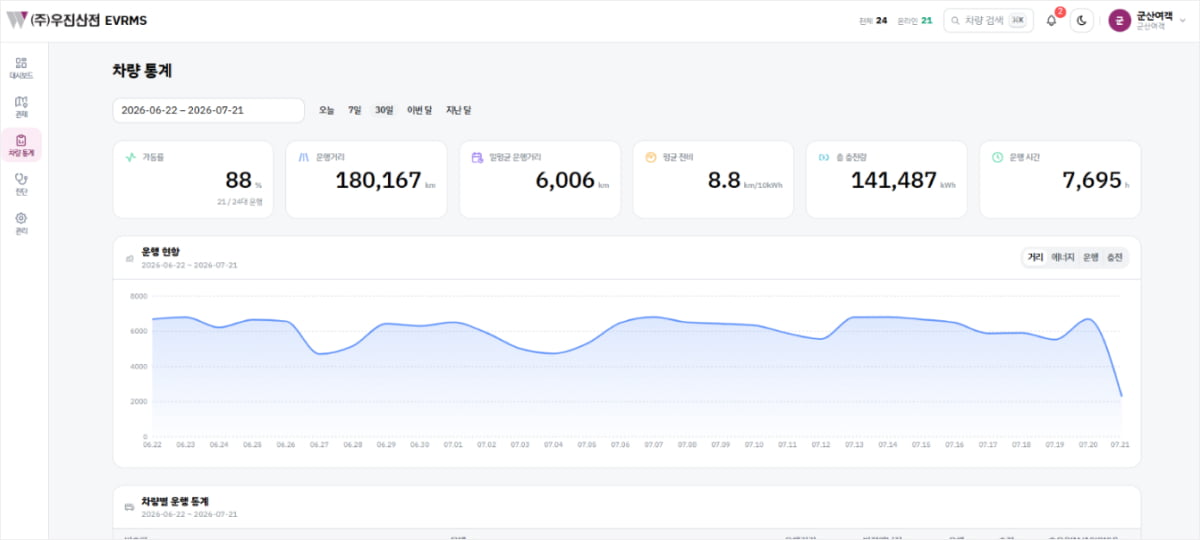Select the 이번 달 quick range
The height and width of the screenshot is (540, 1200).
(419, 110)
